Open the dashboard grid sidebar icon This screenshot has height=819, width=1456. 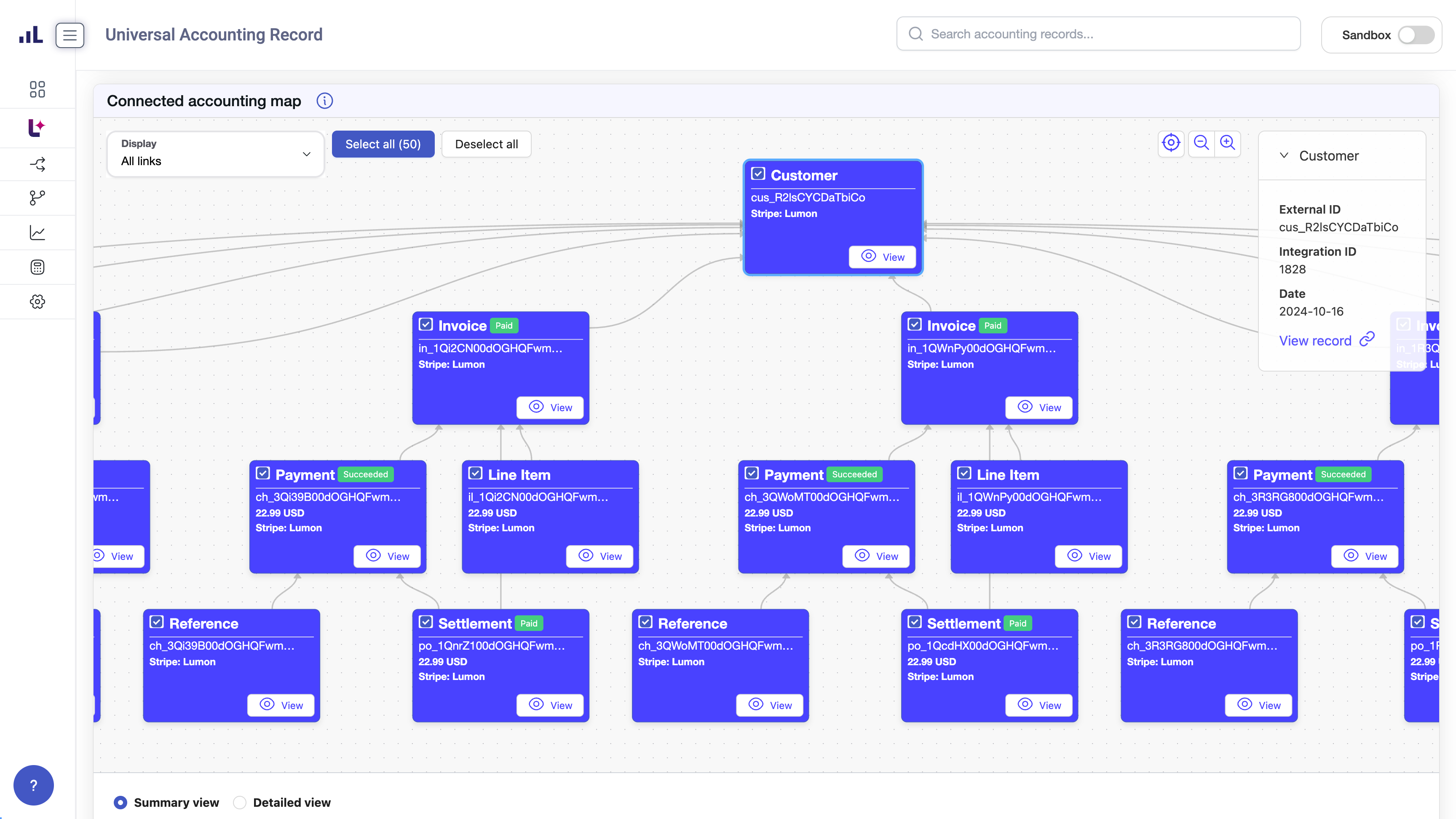[37, 89]
